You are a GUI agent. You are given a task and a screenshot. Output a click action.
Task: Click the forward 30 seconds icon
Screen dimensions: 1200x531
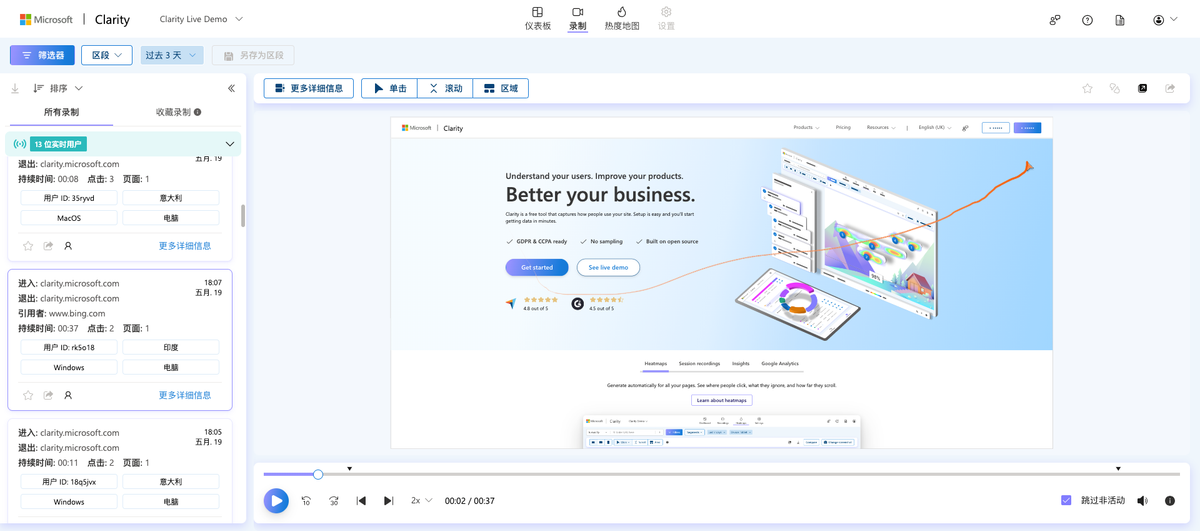pyautogui.click(x=334, y=501)
